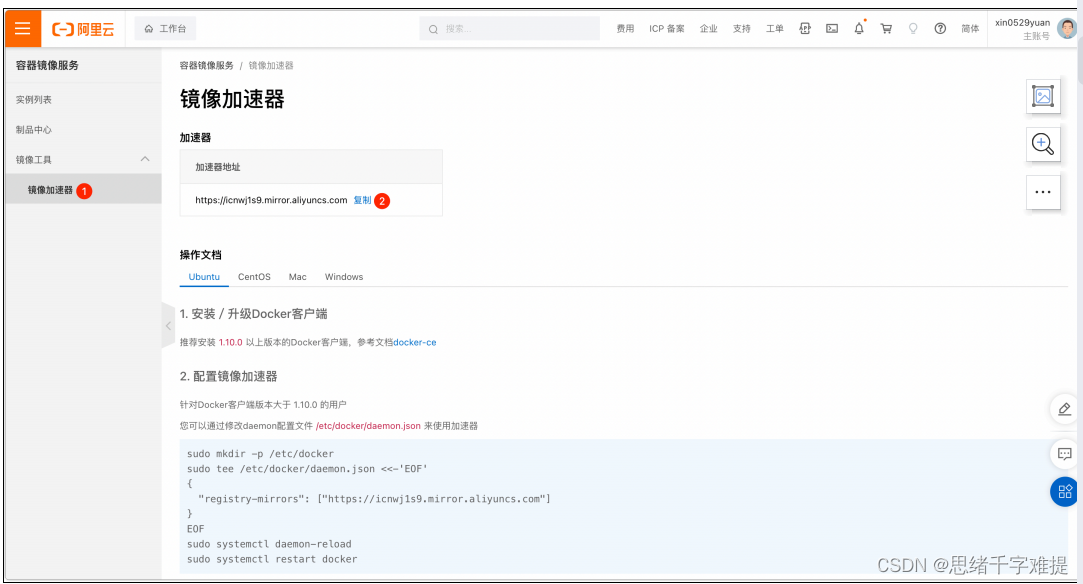This screenshot has height=584, width=1083.
Task: Click 'sudo systemctl restart docker' line
Action: (x=272, y=559)
